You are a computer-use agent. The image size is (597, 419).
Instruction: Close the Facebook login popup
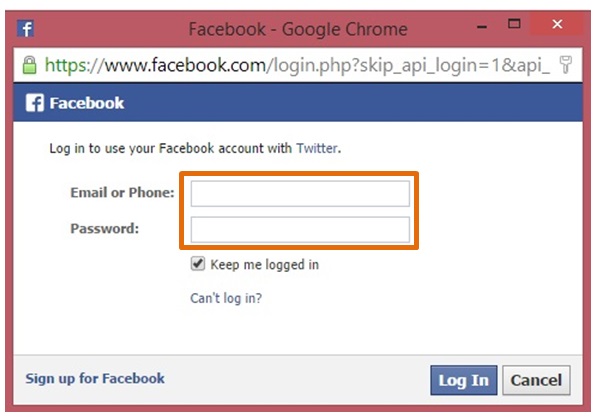click(x=557, y=24)
